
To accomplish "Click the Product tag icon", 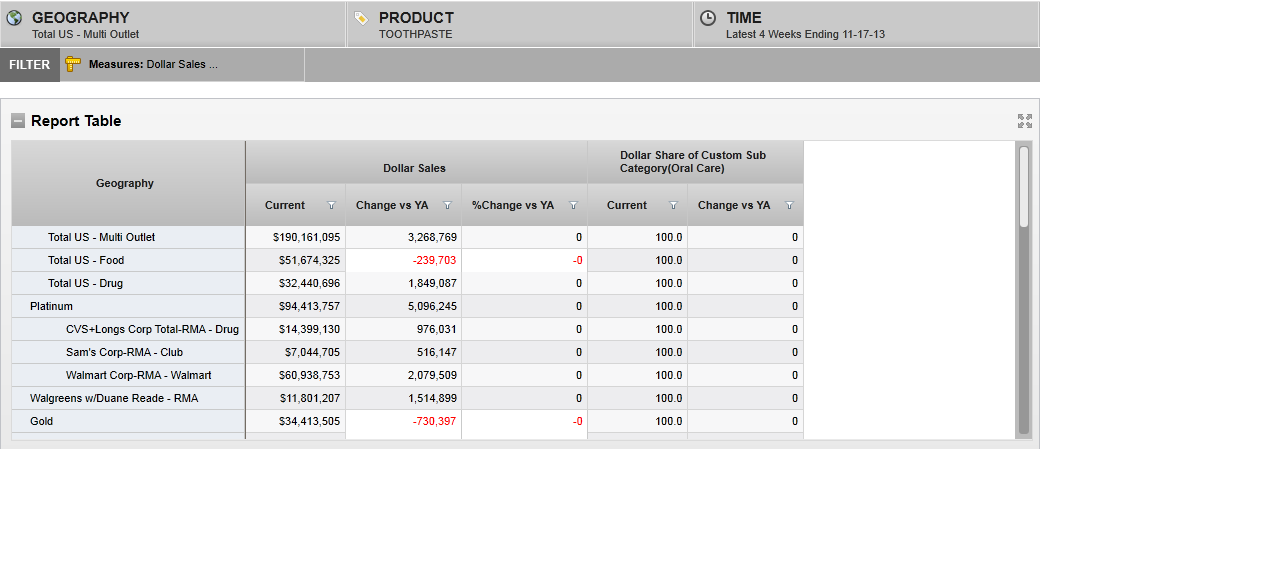I will (361, 18).
